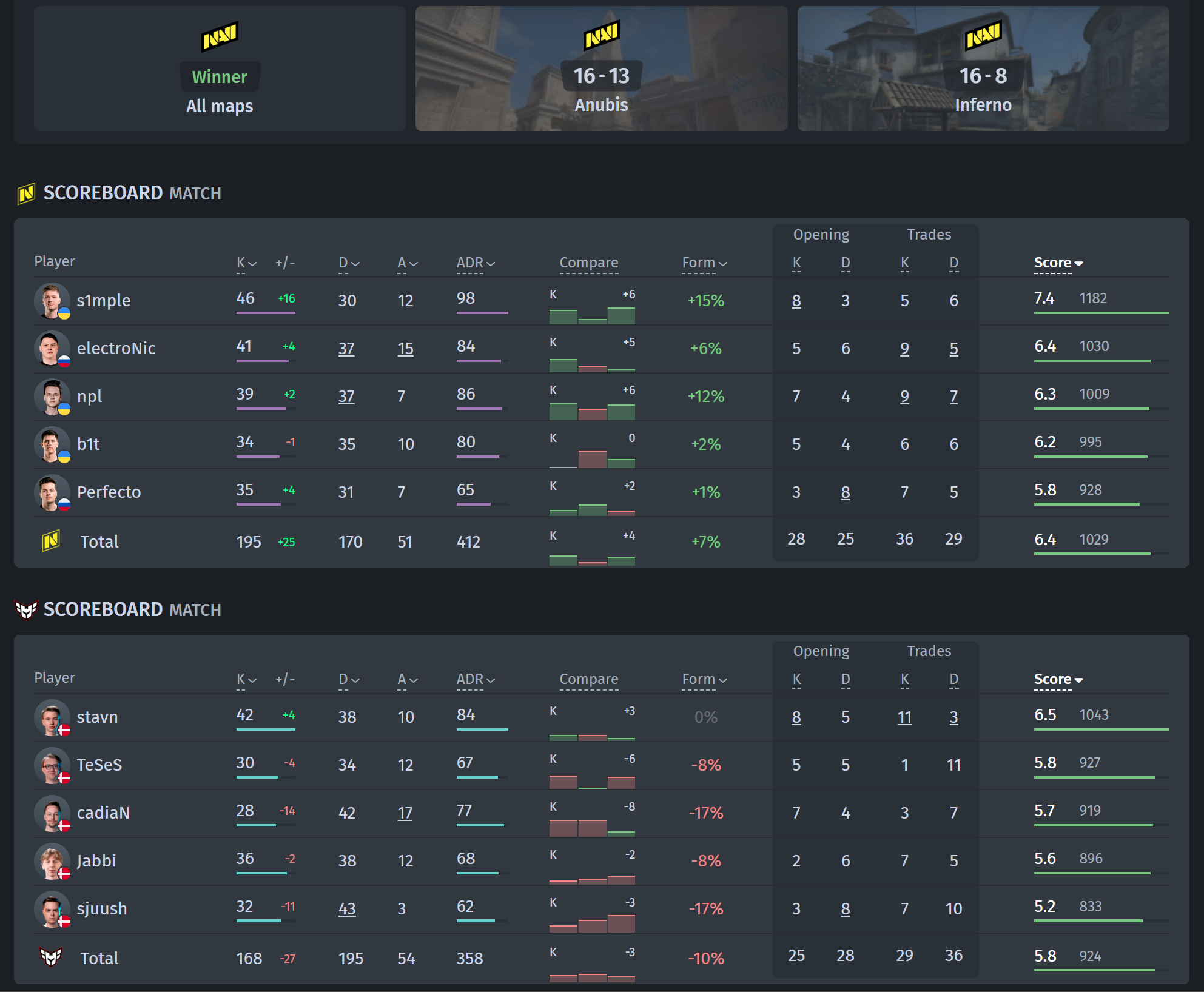This screenshot has height=992, width=1204.
Task: Click Jabbi's -8% form value
Action: (706, 861)
